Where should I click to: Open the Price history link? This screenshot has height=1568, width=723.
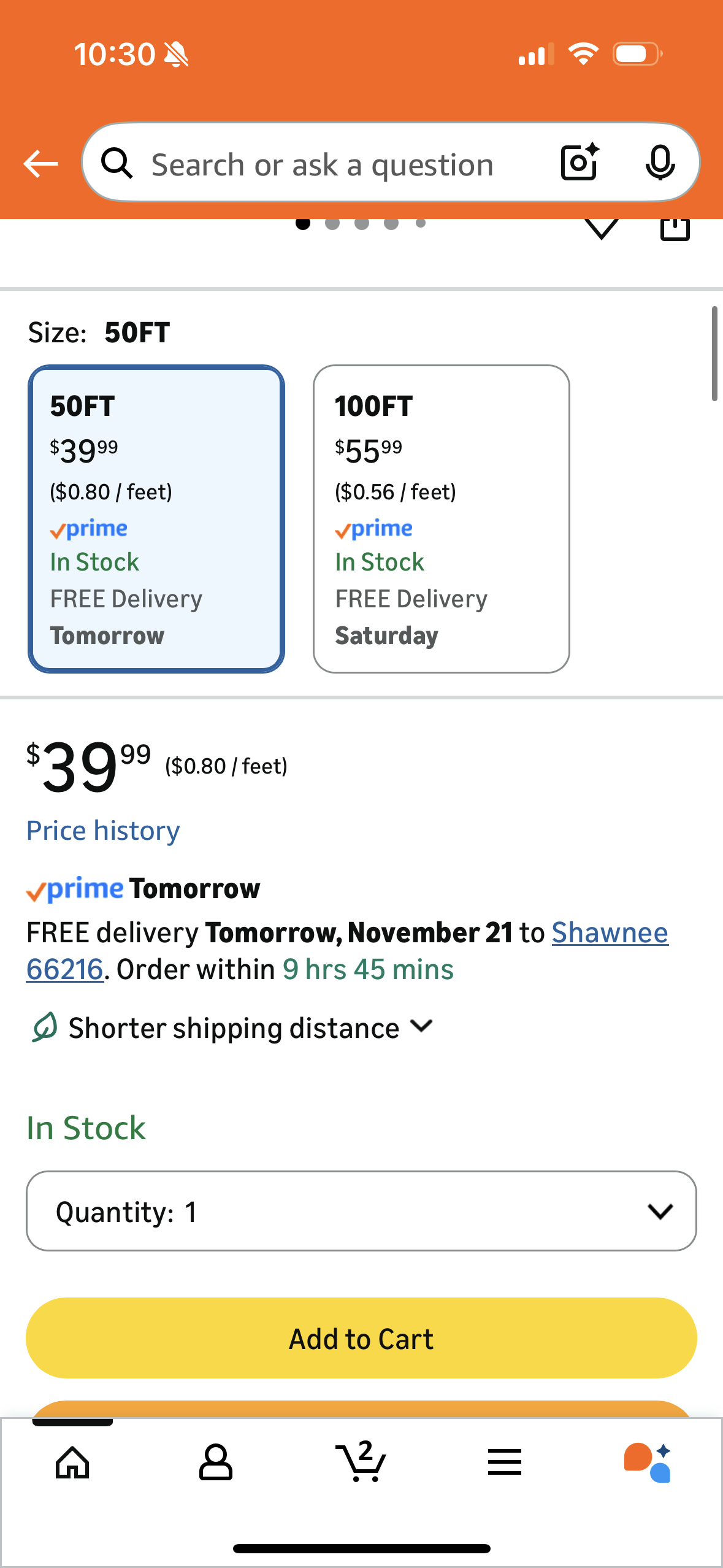(x=103, y=831)
